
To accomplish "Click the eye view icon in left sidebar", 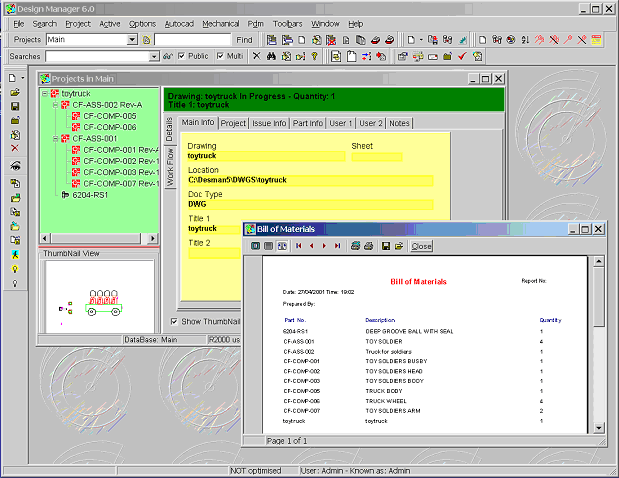I will click(15, 166).
